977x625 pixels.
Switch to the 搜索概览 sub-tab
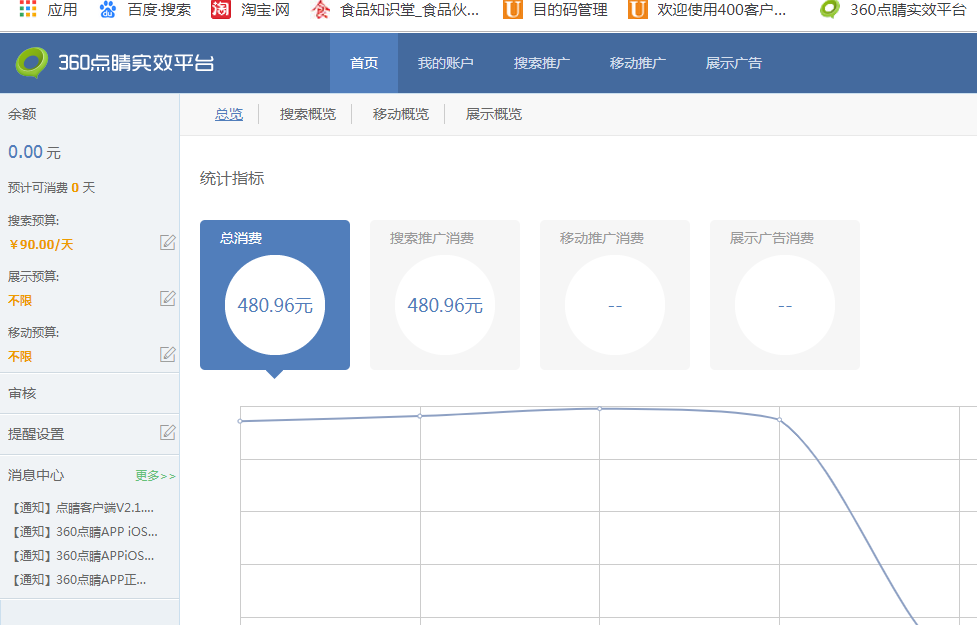pos(308,114)
